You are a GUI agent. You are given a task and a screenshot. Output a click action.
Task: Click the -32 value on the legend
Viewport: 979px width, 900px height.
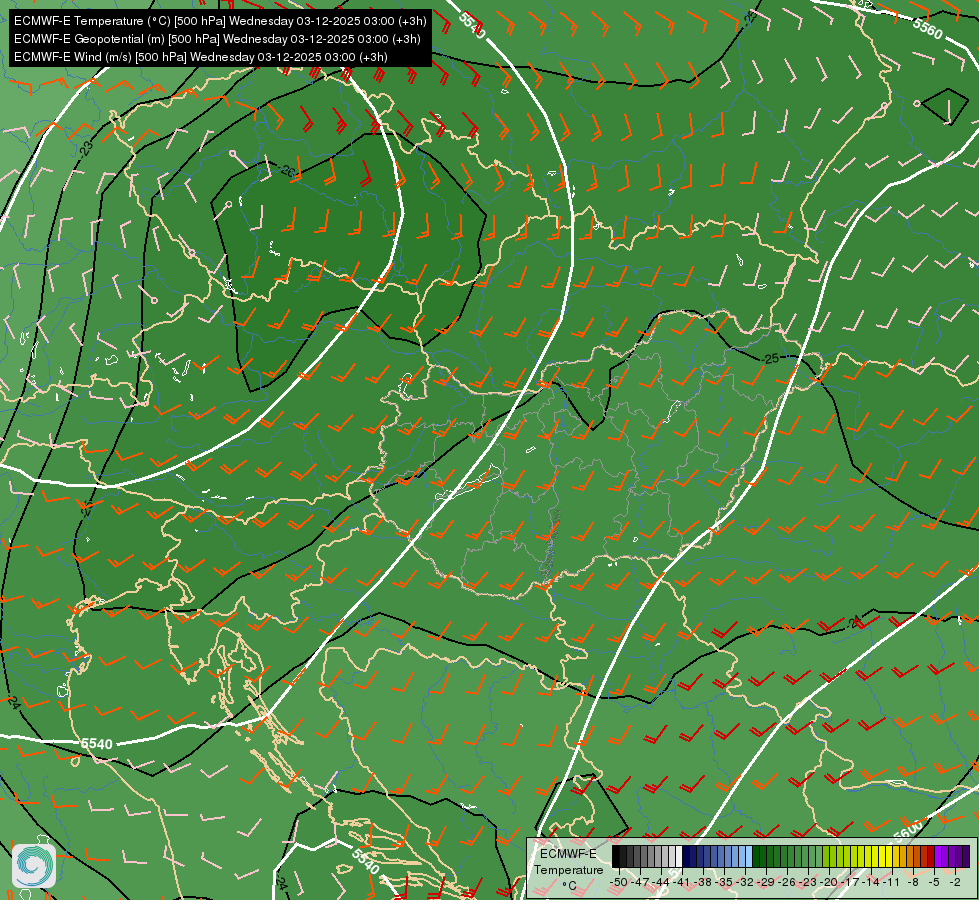tap(744, 883)
